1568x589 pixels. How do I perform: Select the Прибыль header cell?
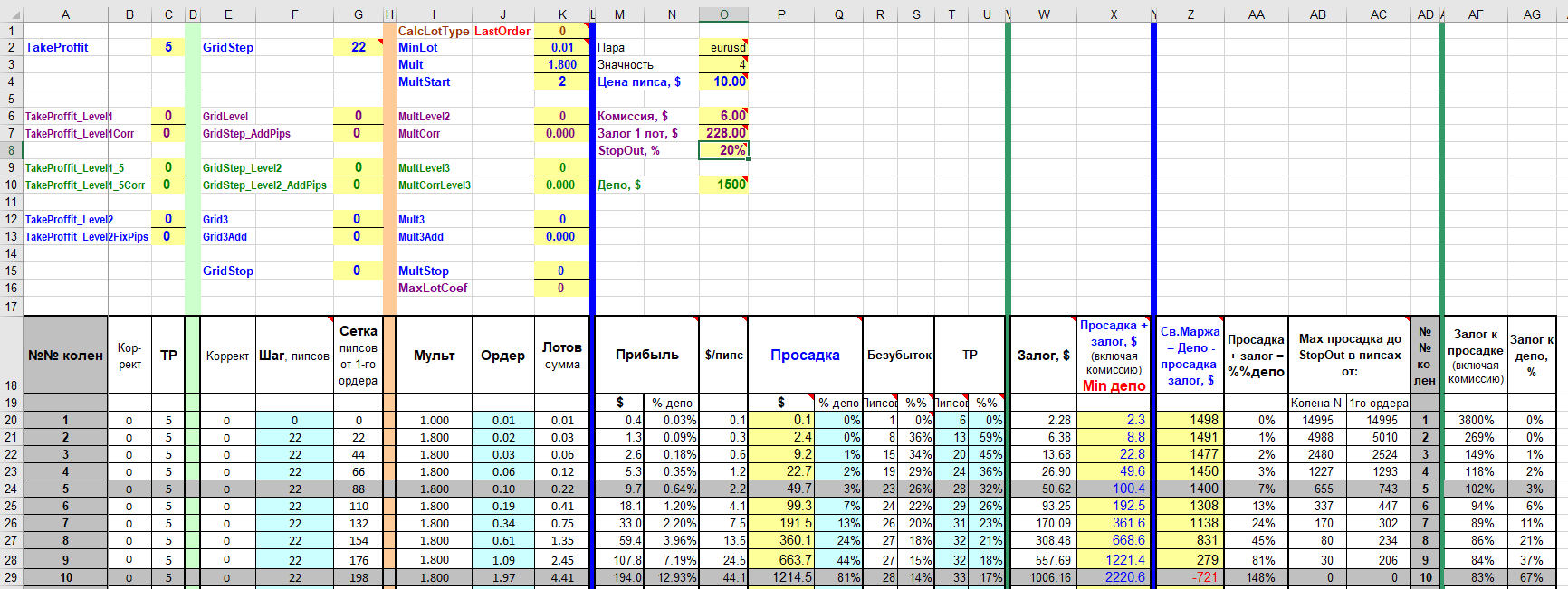pyautogui.click(x=646, y=355)
